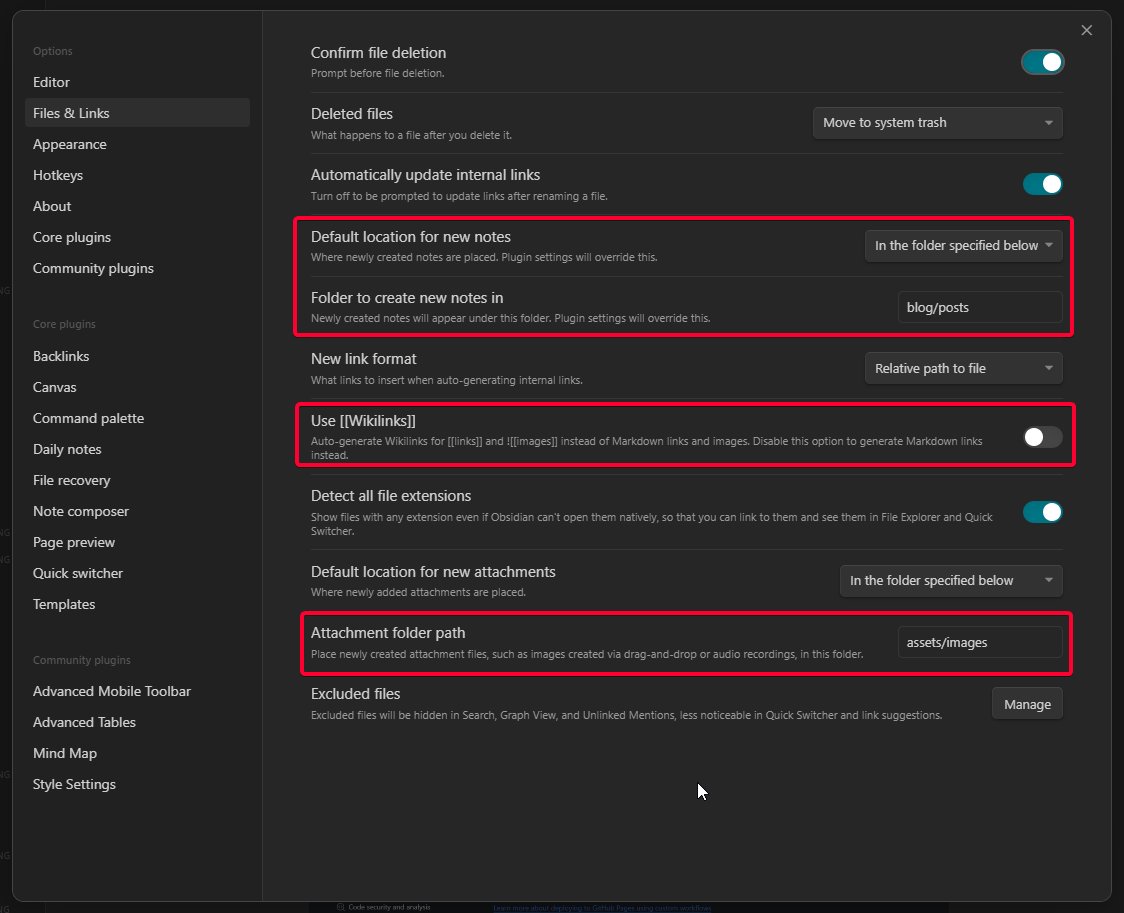The image size is (1124, 913).
Task: Switch to the Appearance settings tab
Action: tap(70, 144)
